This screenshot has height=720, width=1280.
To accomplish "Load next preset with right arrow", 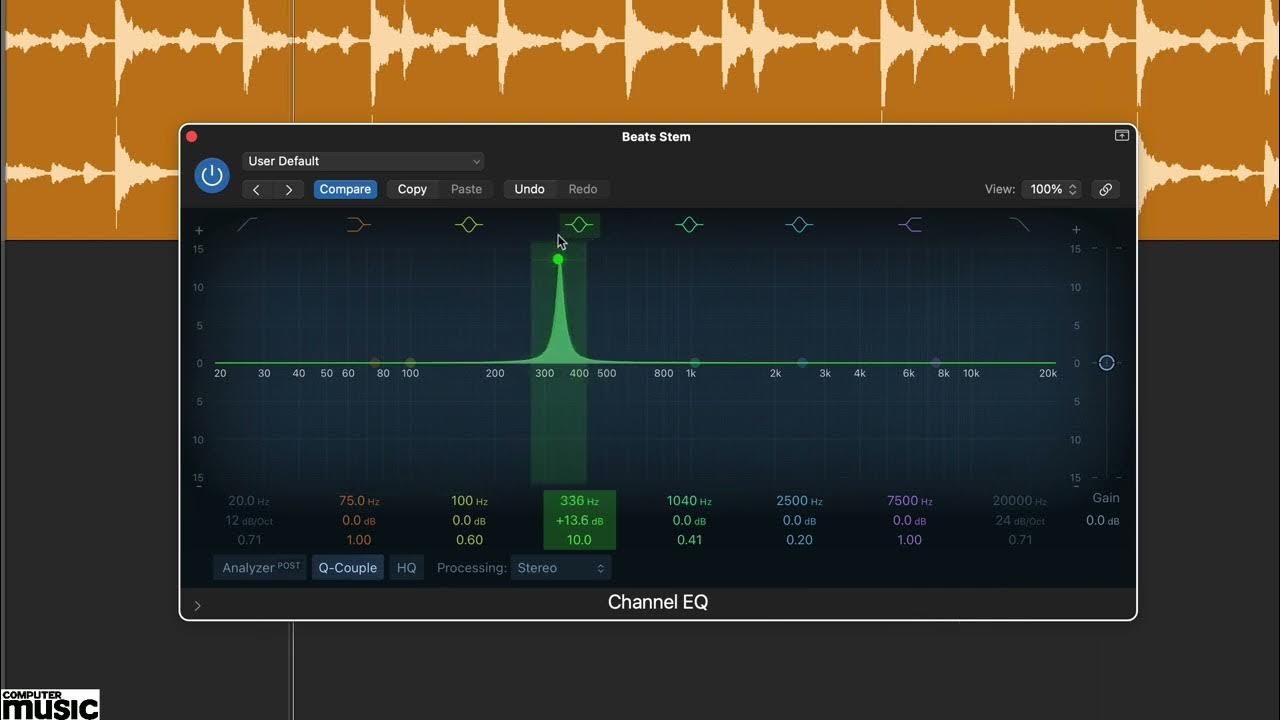I will pyautogui.click(x=289, y=189).
